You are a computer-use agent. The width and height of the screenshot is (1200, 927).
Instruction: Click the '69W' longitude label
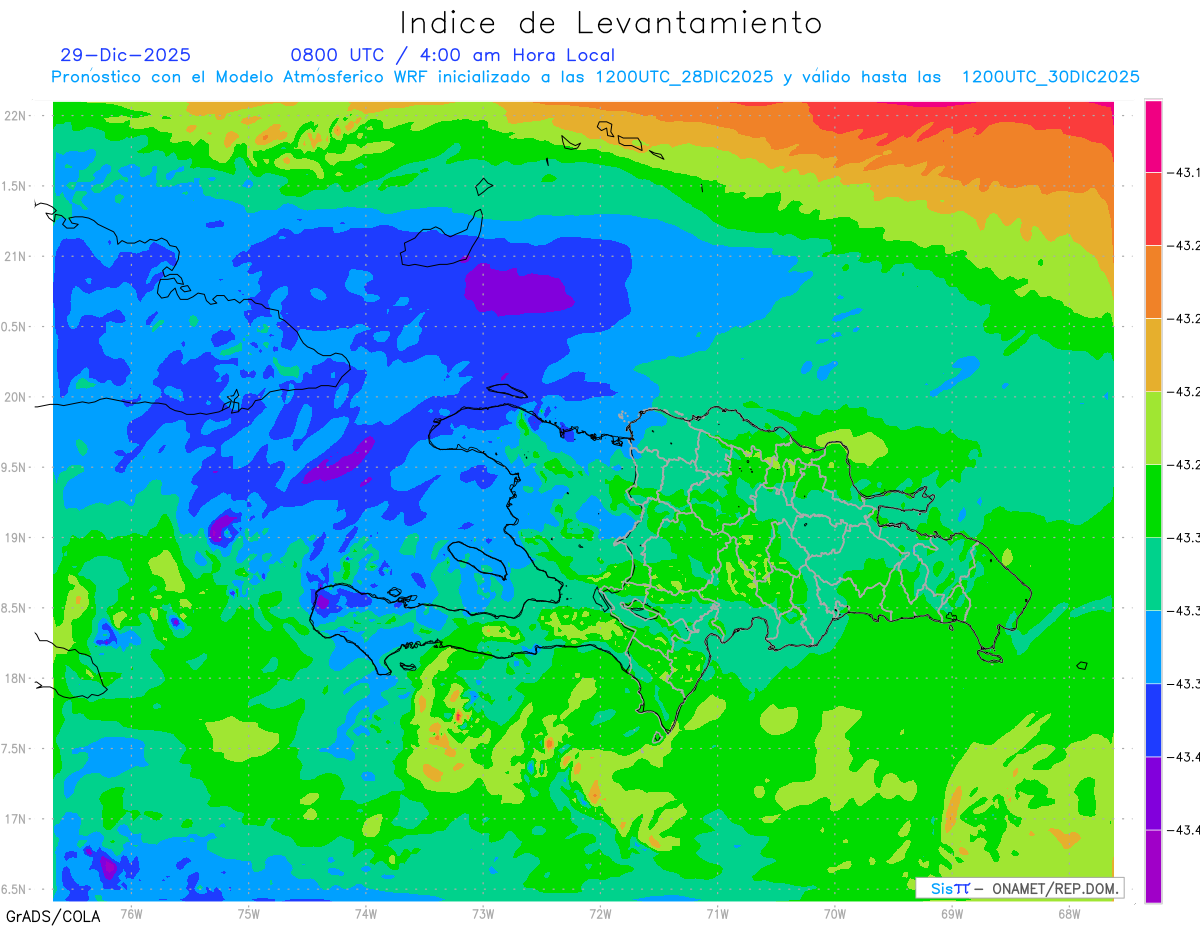point(952,913)
